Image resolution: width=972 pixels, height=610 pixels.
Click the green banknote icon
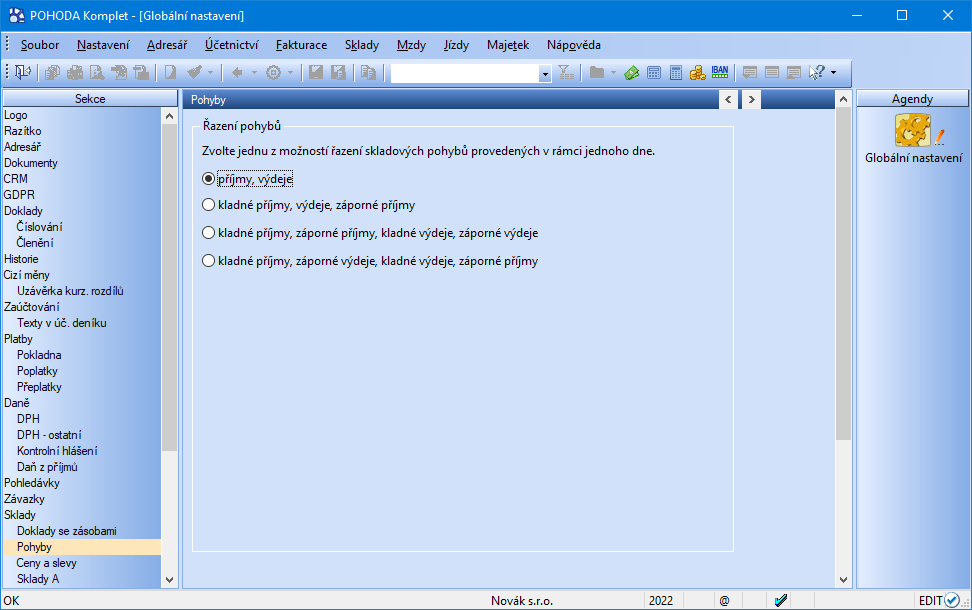point(632,73)
